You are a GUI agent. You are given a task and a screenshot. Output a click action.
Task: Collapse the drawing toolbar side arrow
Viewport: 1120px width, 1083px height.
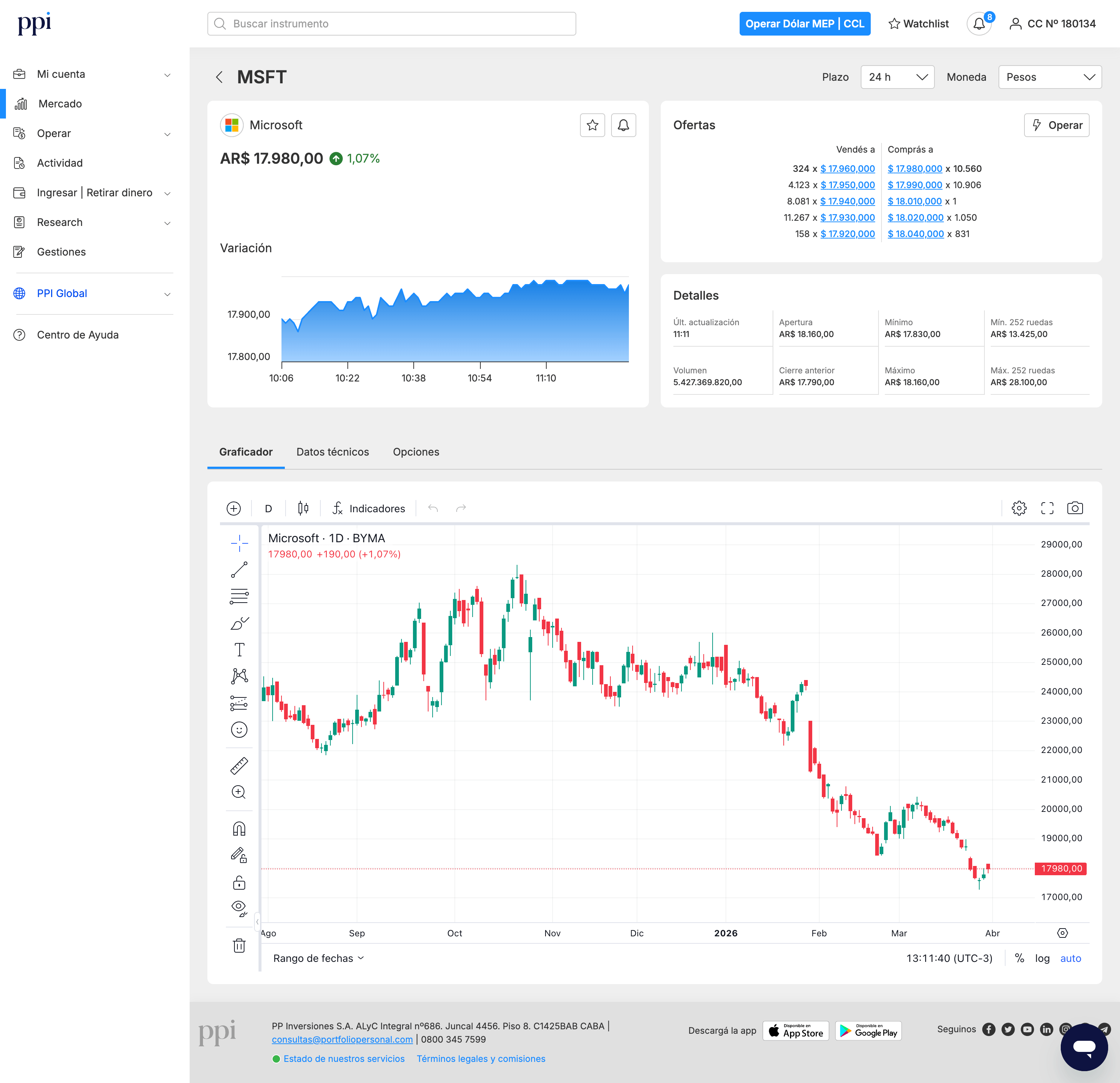point(257,921)
